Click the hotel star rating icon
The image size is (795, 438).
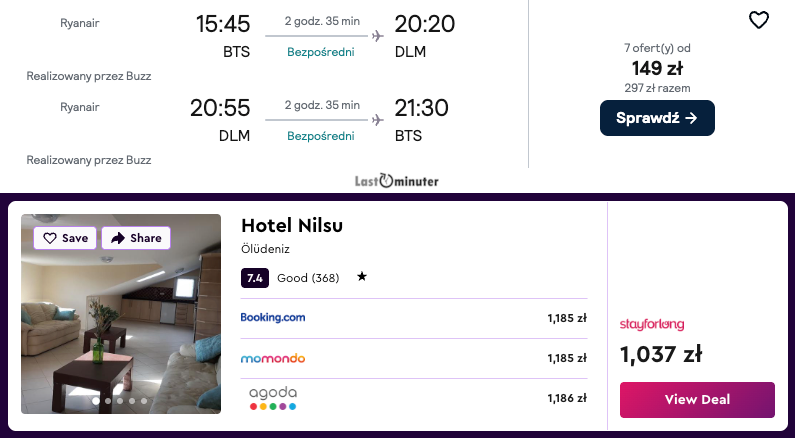(361, 277)
